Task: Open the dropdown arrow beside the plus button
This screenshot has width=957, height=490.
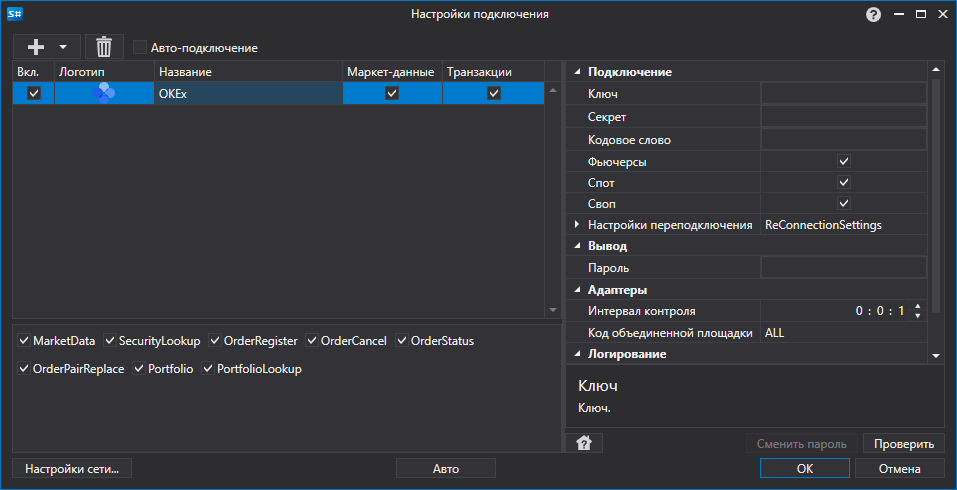Action: pyautogui.click(x=62, y=47)
